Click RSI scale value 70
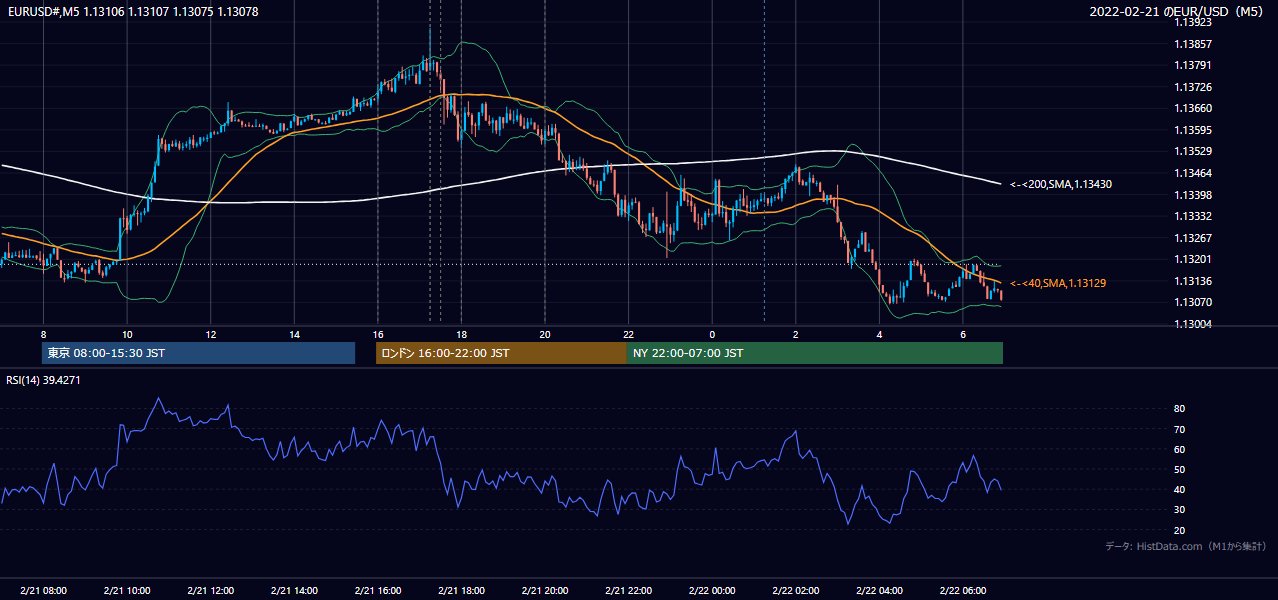1278x600 pixels. point(1179,429)
